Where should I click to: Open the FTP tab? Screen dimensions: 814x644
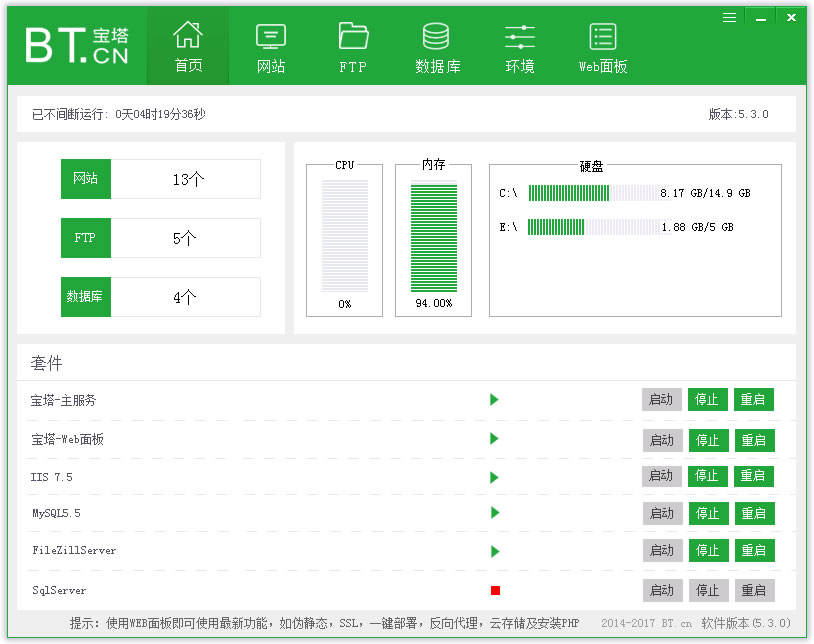[x=353, y=48]
